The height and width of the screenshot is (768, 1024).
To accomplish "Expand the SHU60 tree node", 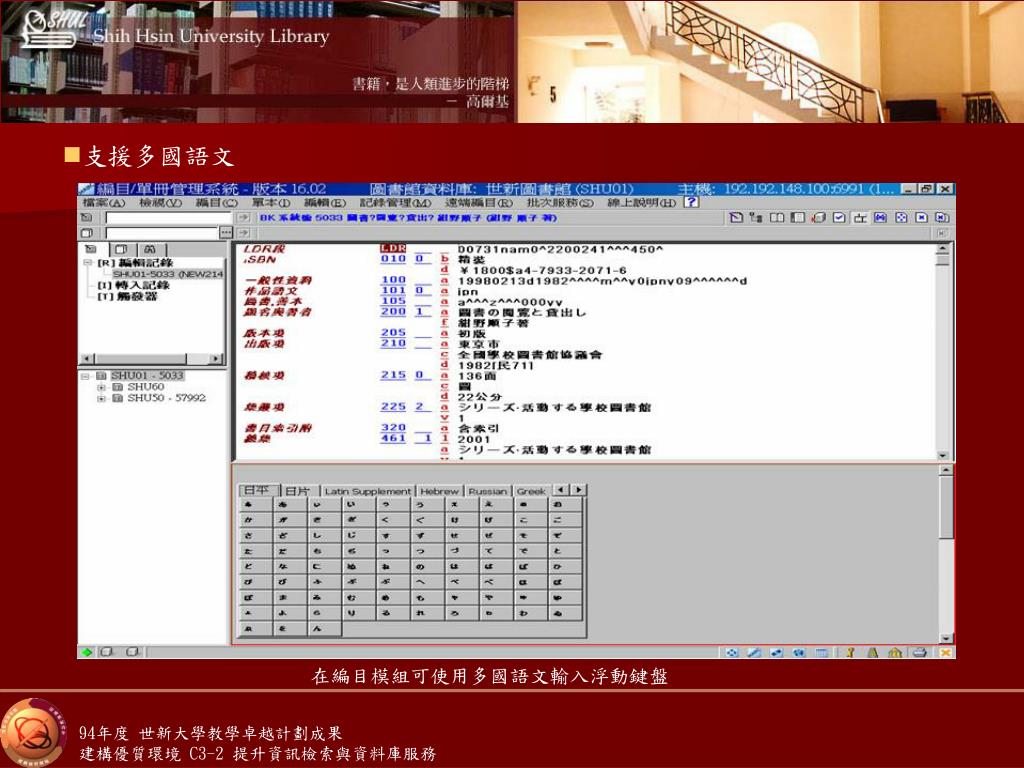I will click(x=101, y=387).
